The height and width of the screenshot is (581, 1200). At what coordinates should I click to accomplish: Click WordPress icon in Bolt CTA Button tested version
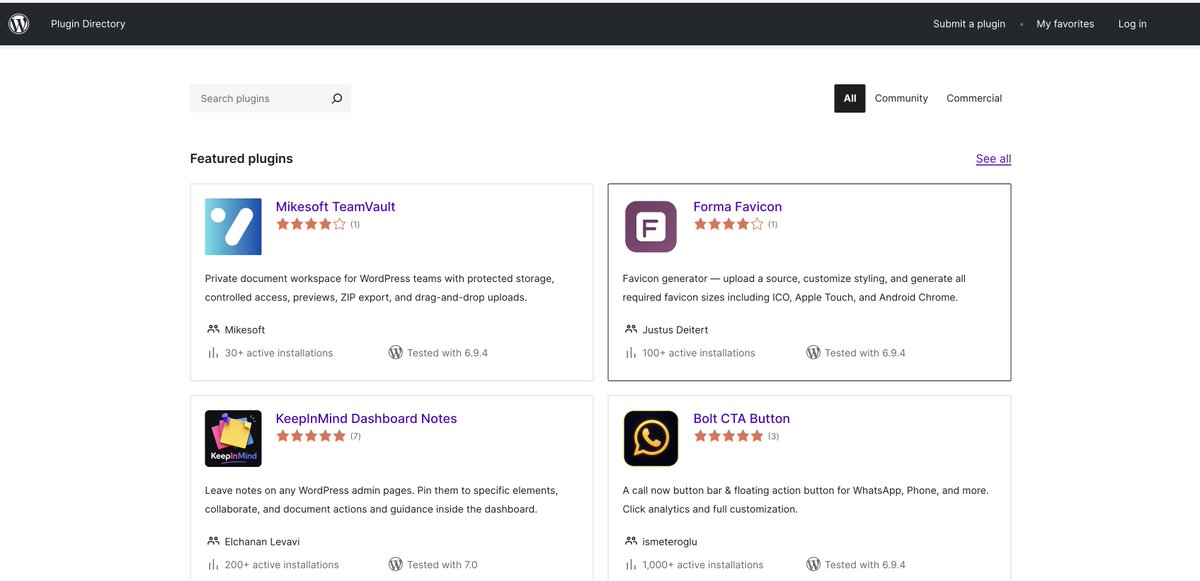(x=813, y=565)
